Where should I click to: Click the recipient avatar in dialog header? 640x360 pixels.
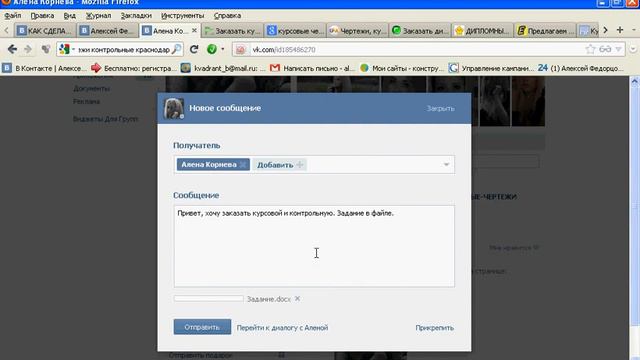point(173,108)
